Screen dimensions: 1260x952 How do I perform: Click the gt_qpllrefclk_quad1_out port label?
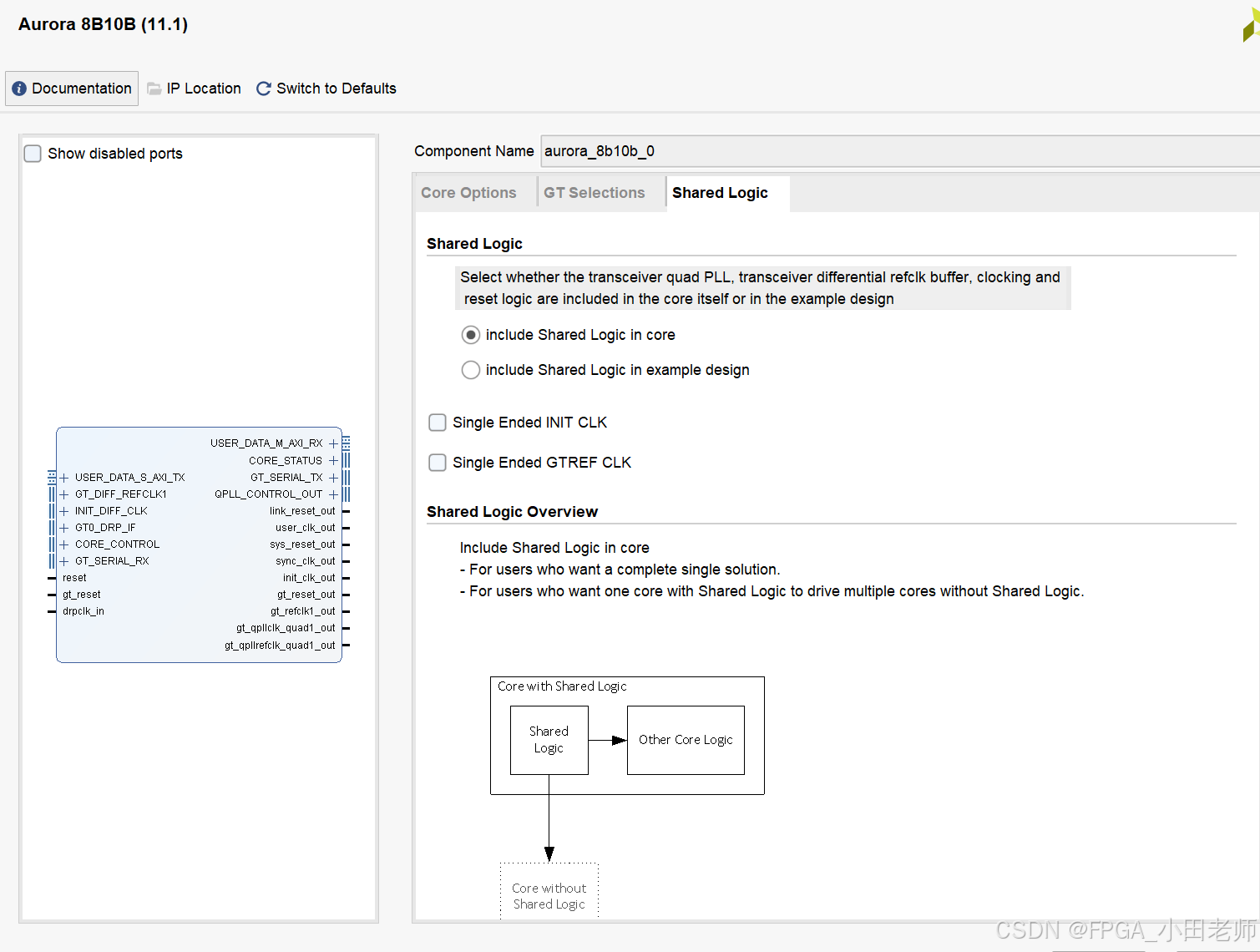click(x=280, y=646)
